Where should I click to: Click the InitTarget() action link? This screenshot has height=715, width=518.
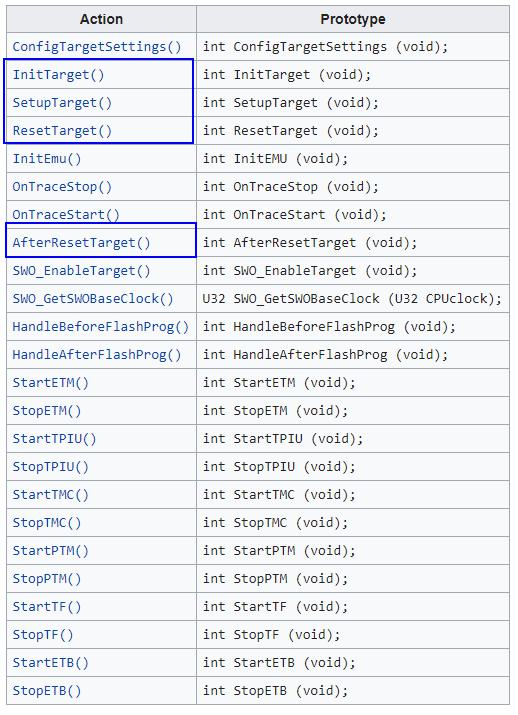coord(58,75)
